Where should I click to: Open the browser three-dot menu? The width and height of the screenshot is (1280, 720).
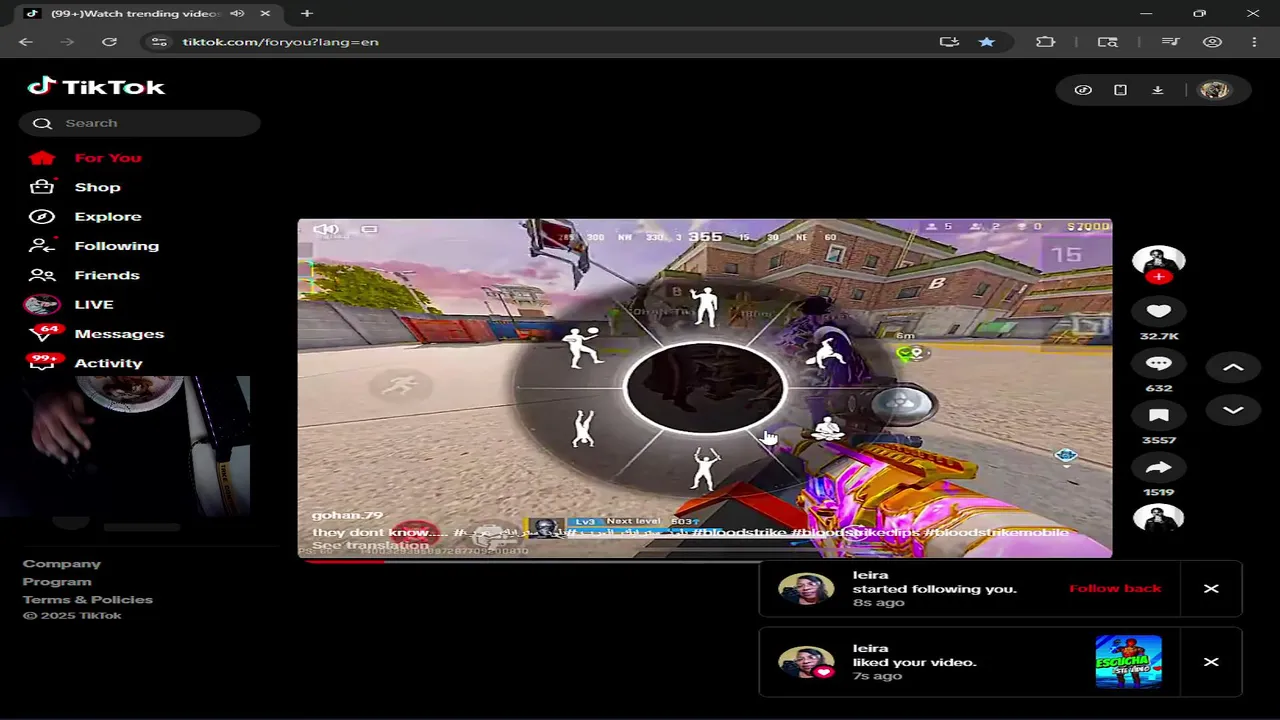point(1254,42)
